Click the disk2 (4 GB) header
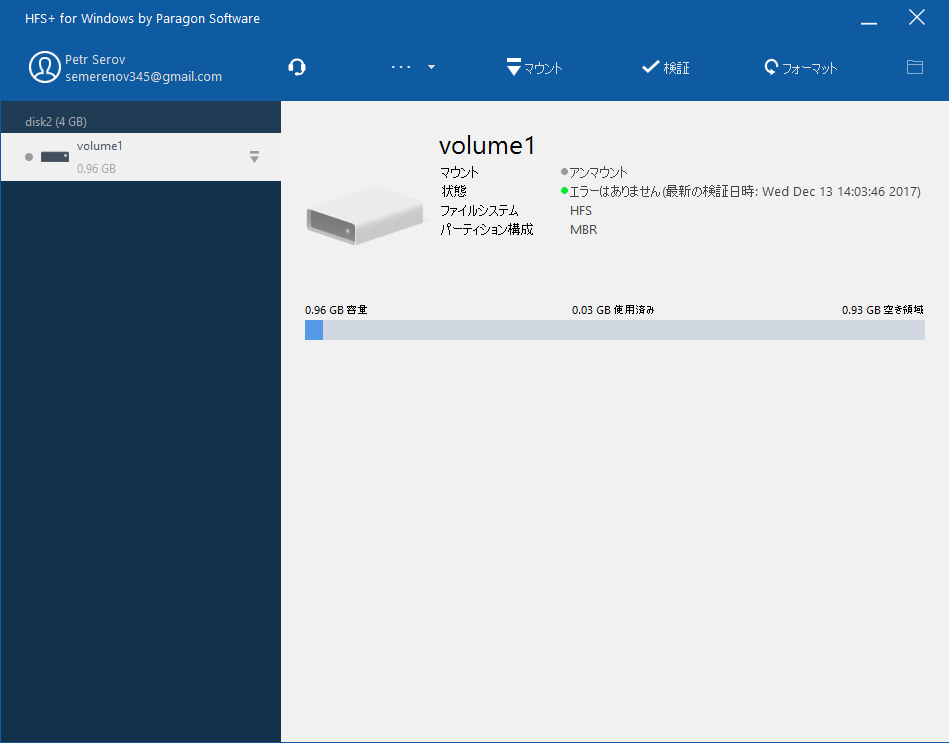Viewport: 949px width, 743px height. [56, 122]
